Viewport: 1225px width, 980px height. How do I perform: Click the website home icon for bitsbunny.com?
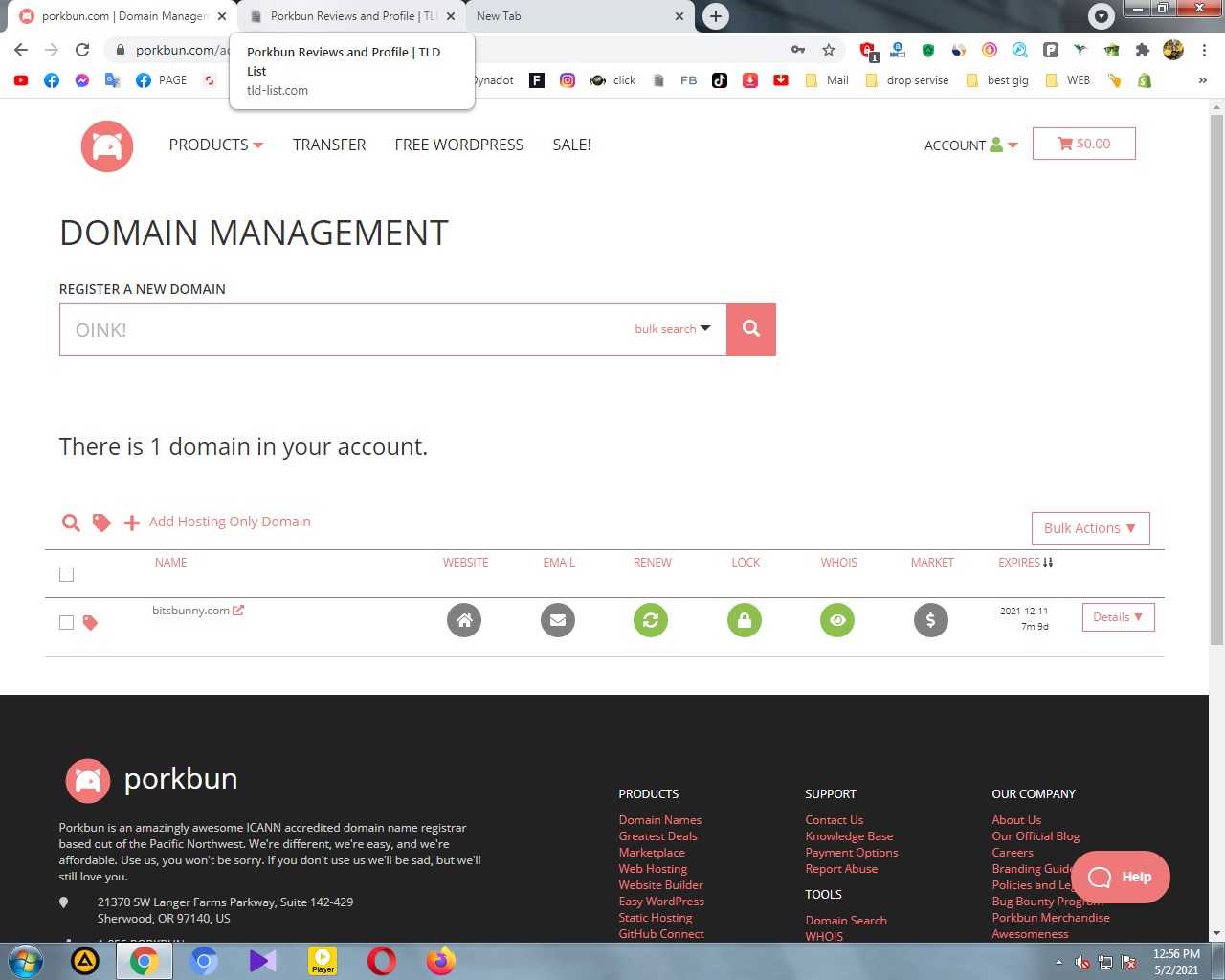point(464,620)
